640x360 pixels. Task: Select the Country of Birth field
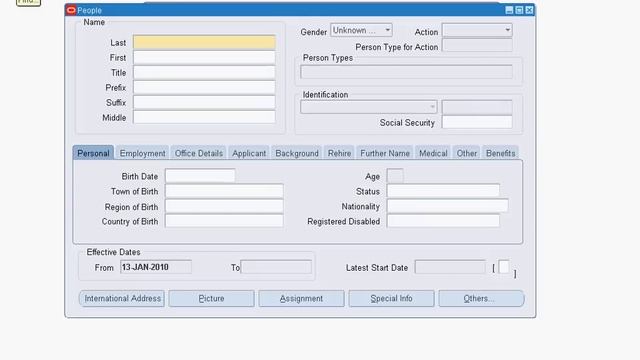tap(224, 221)
